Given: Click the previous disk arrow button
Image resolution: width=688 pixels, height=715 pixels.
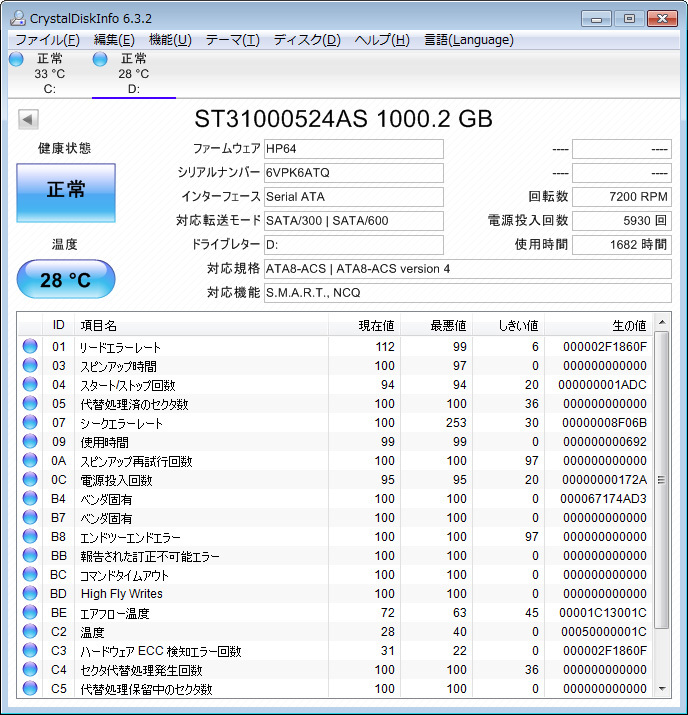Looking at the screenshot, I should (x=28, y=120).
